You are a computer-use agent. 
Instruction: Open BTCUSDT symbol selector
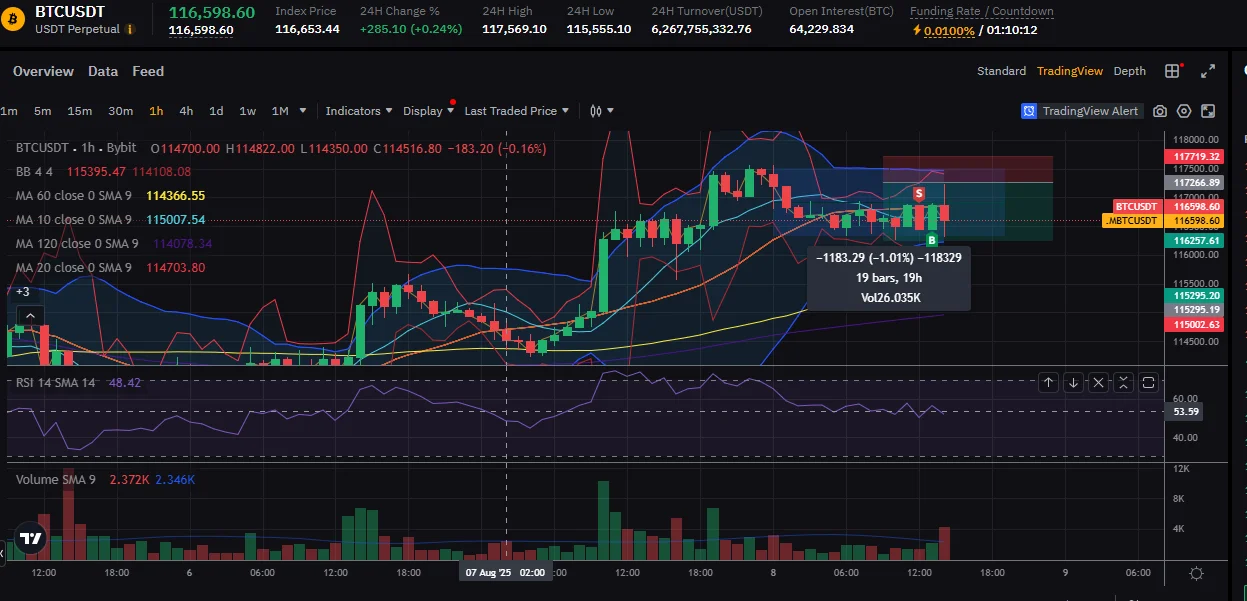click(70, 13)
